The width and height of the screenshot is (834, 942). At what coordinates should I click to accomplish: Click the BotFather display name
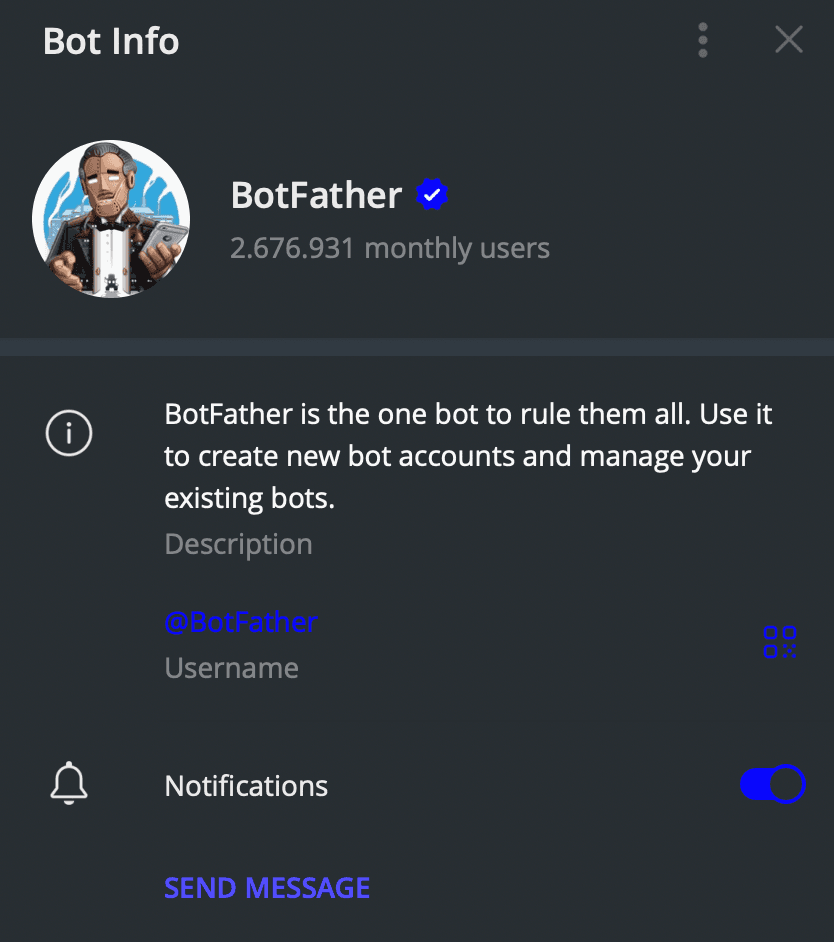click(x=316, y=195)
